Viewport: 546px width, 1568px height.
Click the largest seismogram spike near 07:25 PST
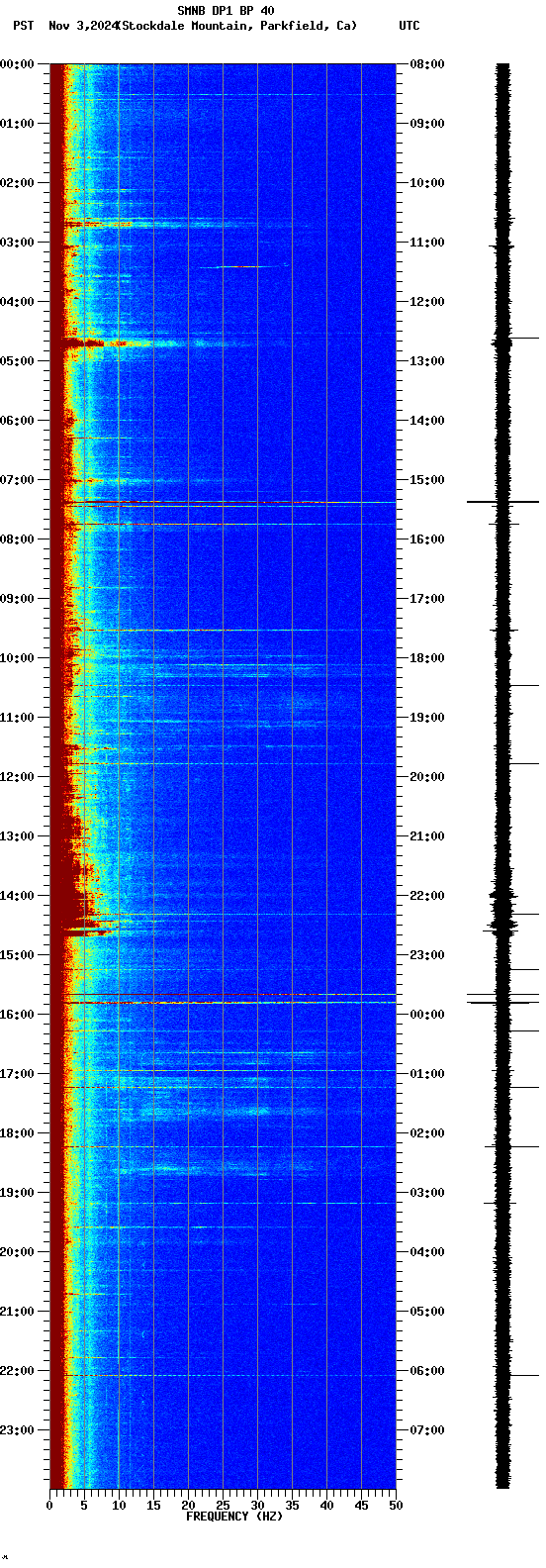click(x=502, y=503)
